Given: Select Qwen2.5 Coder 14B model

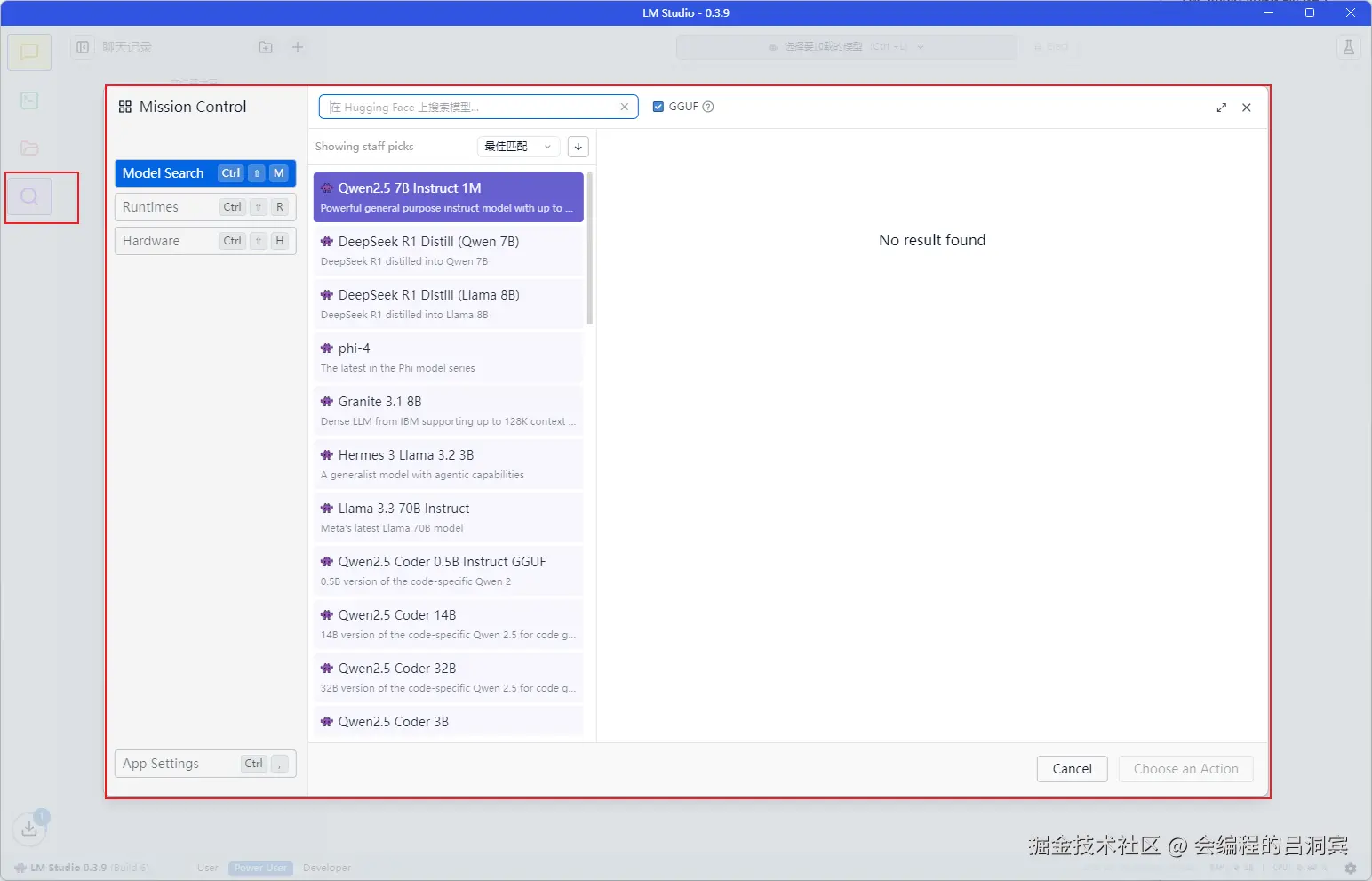Looking at the screenshot, I should click(449, 624).
